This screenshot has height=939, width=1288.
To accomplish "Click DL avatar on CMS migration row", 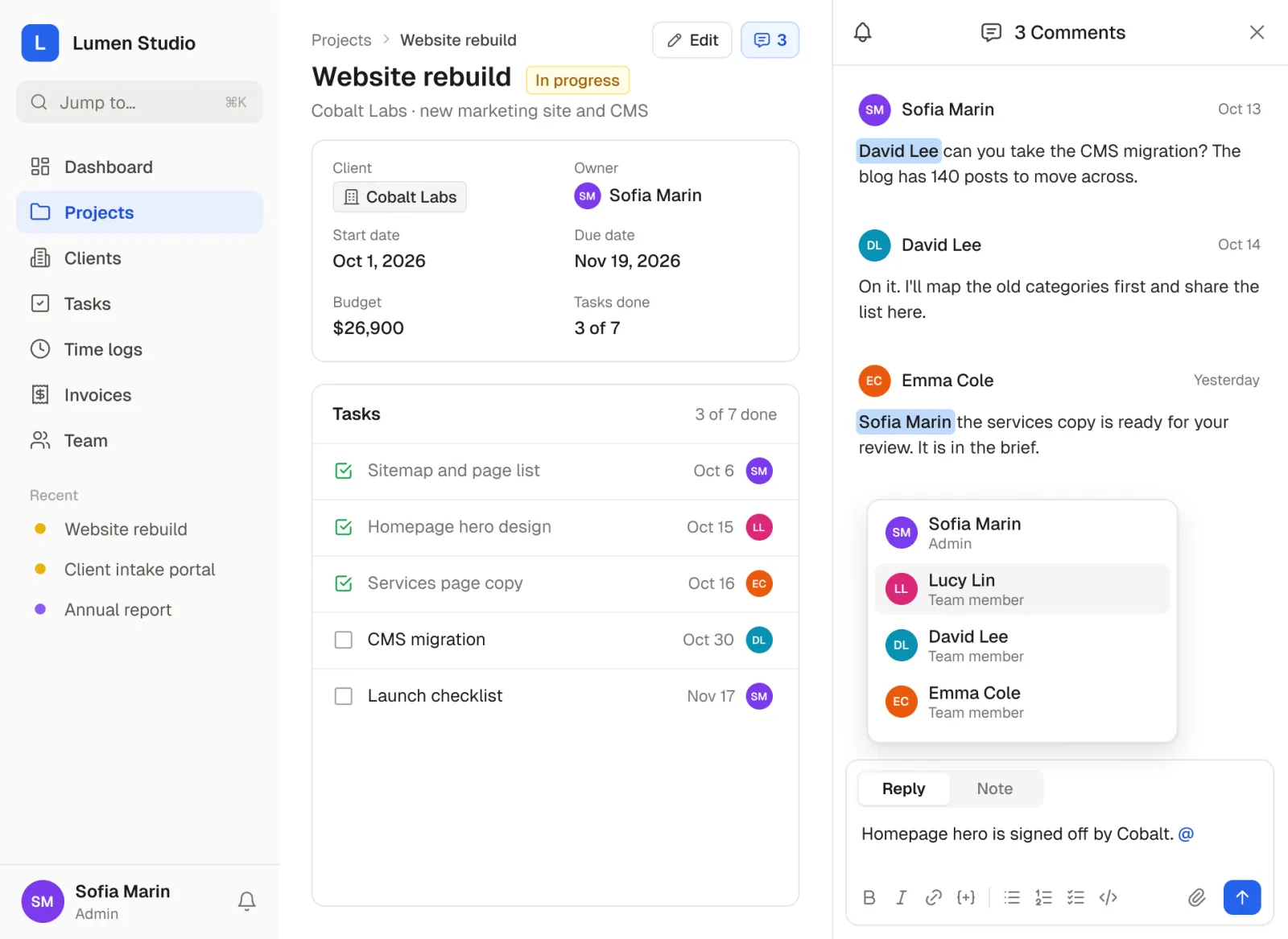I will click(759, 640).
